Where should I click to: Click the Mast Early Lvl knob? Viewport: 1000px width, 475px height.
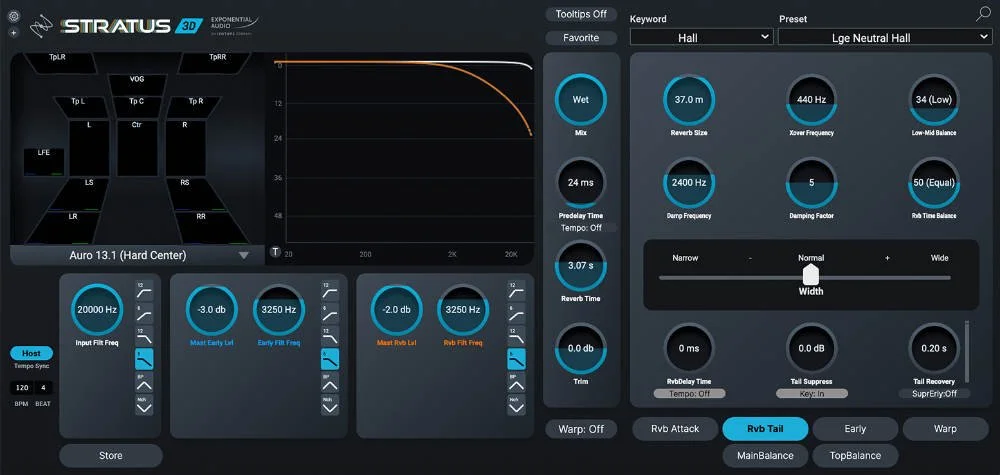[212, 310]
